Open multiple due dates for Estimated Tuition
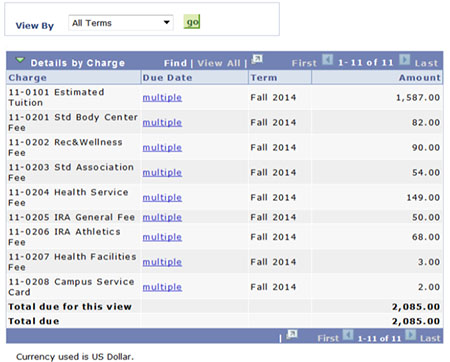The height and width of the screenshot is (362, 450). 162,97
